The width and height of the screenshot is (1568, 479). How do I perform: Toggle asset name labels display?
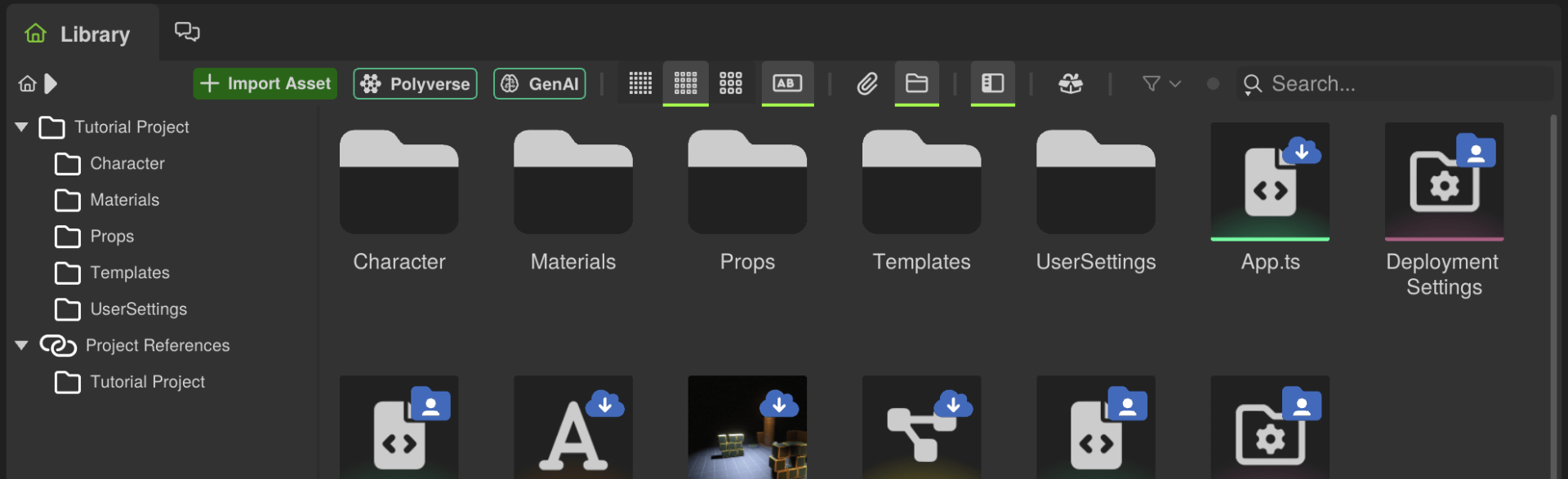tap(787, 83)
